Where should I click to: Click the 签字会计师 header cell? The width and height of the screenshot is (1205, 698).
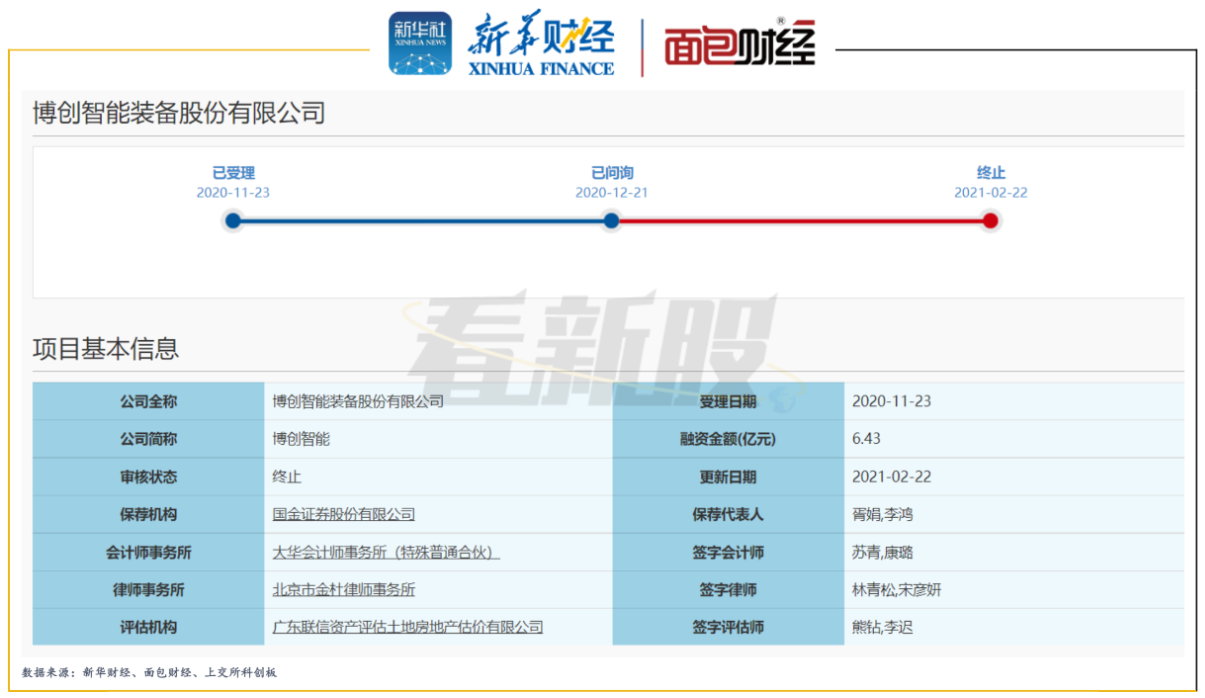(728, 553)
